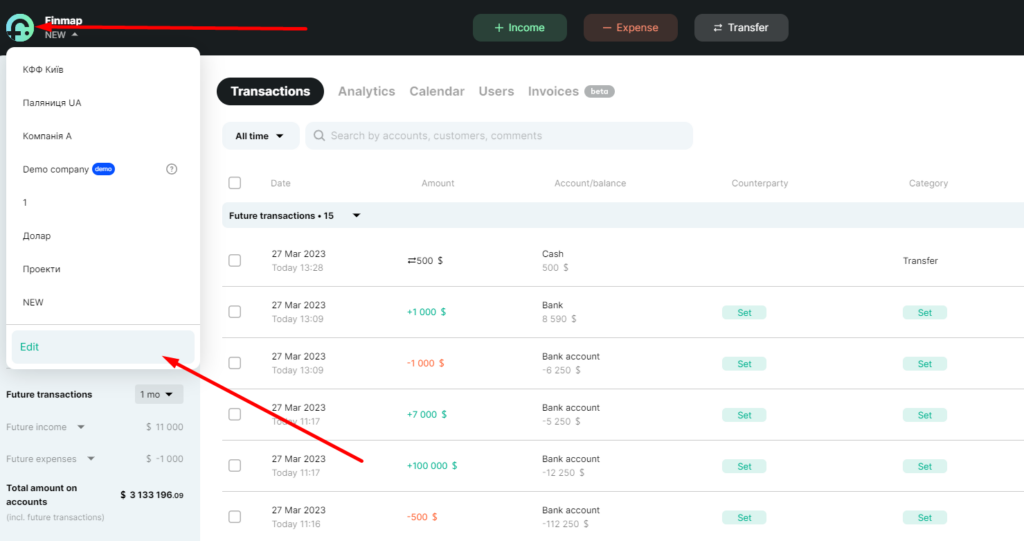Set category for +100 000 $ row
This screenshot has width=1024, height=541.
tap(925, 467)
